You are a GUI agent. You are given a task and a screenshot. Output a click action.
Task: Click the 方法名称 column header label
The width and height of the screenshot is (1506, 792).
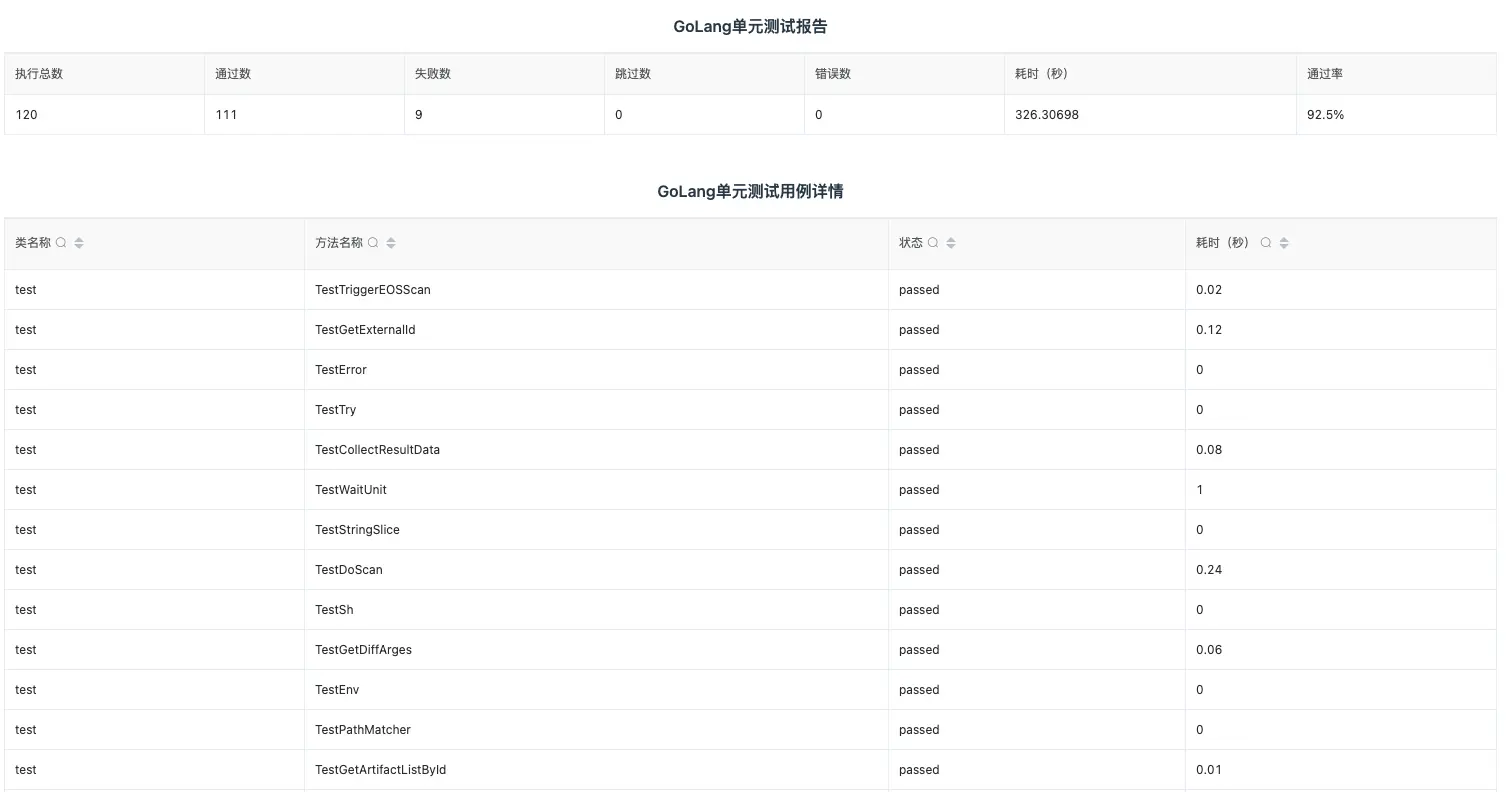point(339,243)
